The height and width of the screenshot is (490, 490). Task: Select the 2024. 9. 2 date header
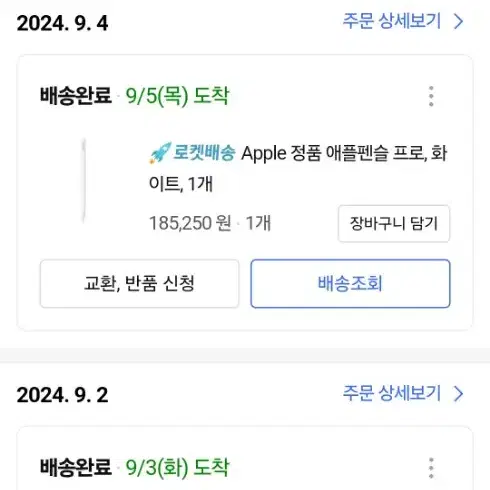point(62,395)
